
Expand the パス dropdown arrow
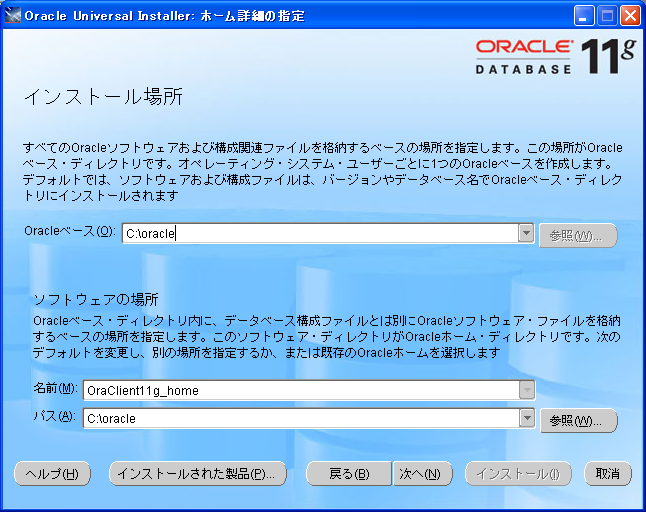(x=526, y=418)
